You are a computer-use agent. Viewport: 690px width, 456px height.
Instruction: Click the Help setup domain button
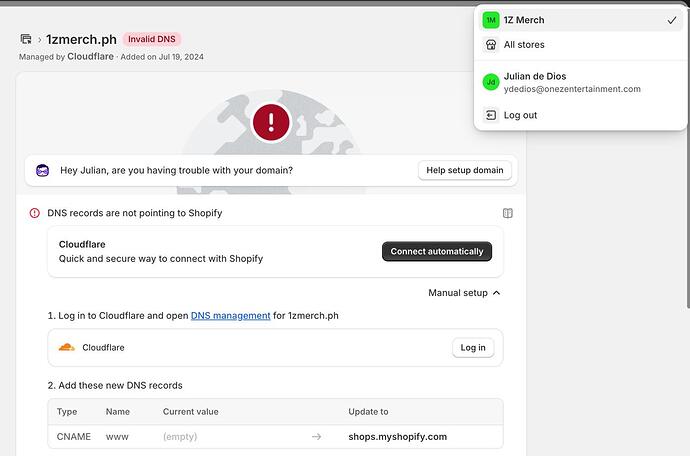pyautogui.click(x=465, y=170)
